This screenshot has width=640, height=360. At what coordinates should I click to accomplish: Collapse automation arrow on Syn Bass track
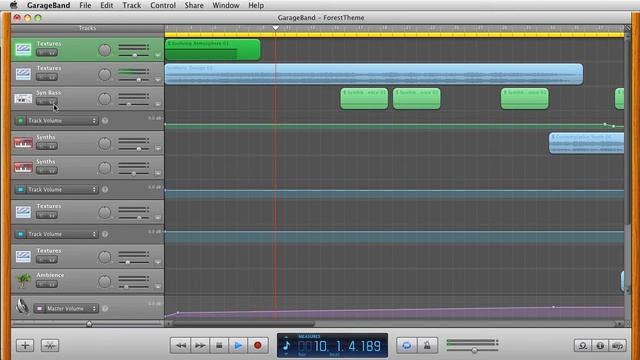coord(158,104)
